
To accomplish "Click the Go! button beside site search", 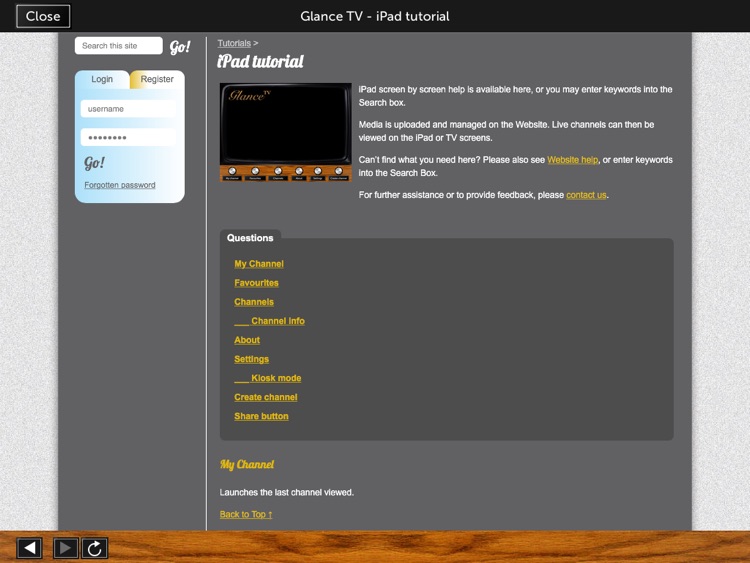I will [x=180, y=46].
